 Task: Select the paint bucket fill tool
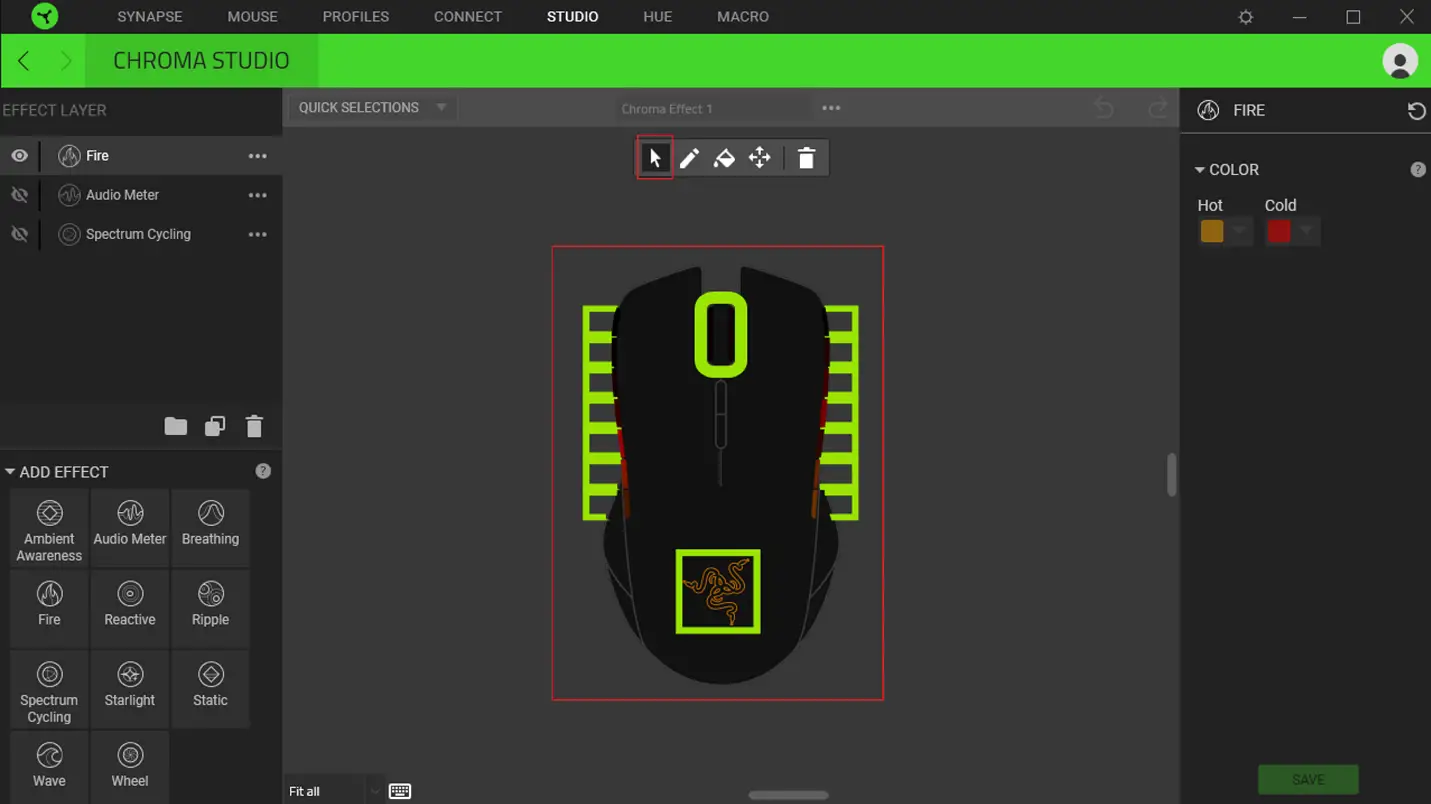[724, 157]
